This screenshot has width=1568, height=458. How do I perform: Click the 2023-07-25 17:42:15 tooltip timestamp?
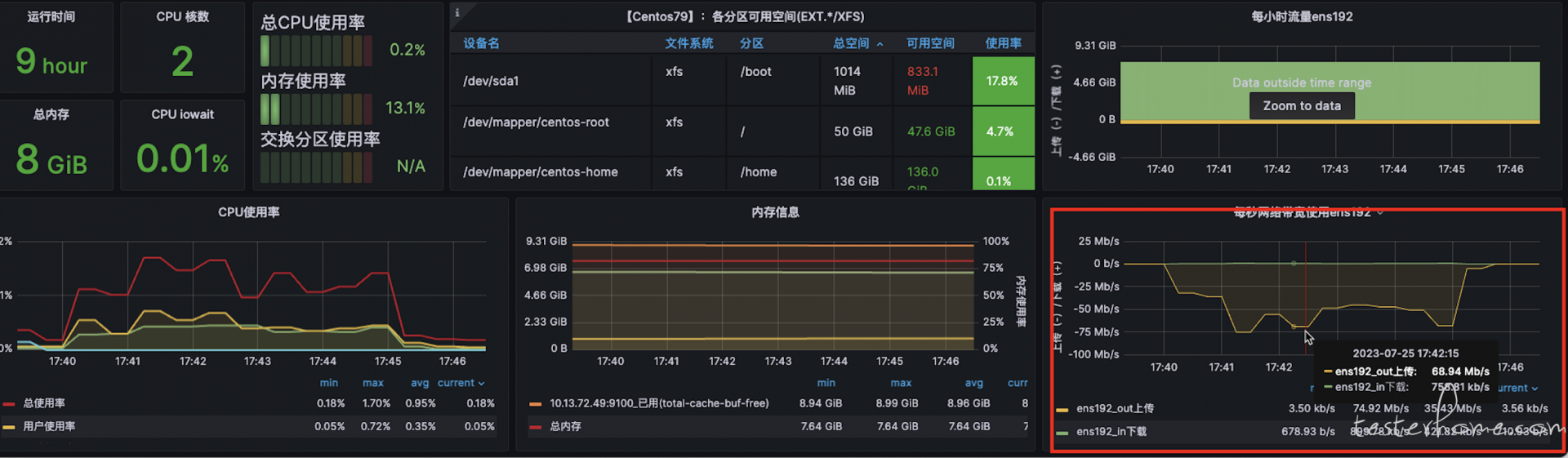click(1405, 354)
